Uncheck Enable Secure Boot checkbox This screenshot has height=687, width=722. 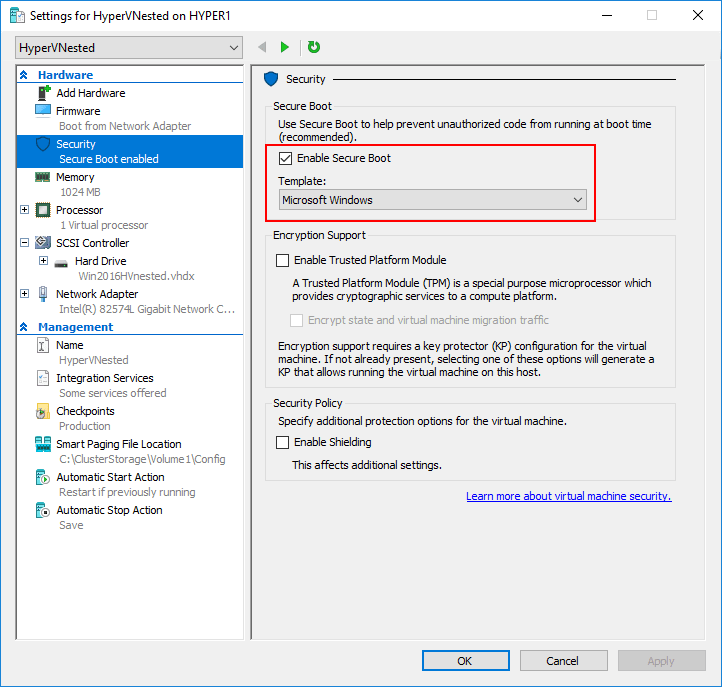pos(285,158)
